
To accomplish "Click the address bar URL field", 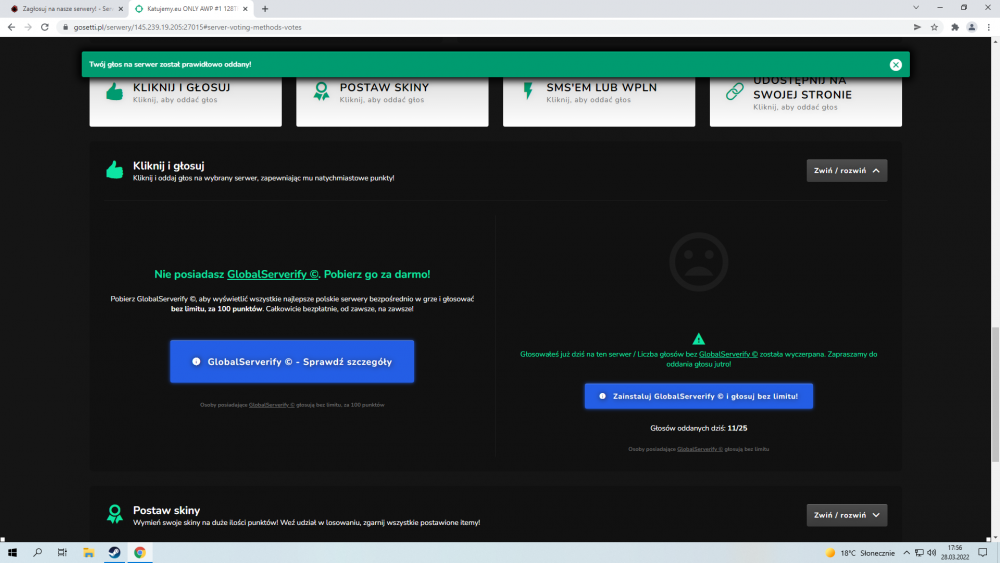I will (x=485, y=27).
